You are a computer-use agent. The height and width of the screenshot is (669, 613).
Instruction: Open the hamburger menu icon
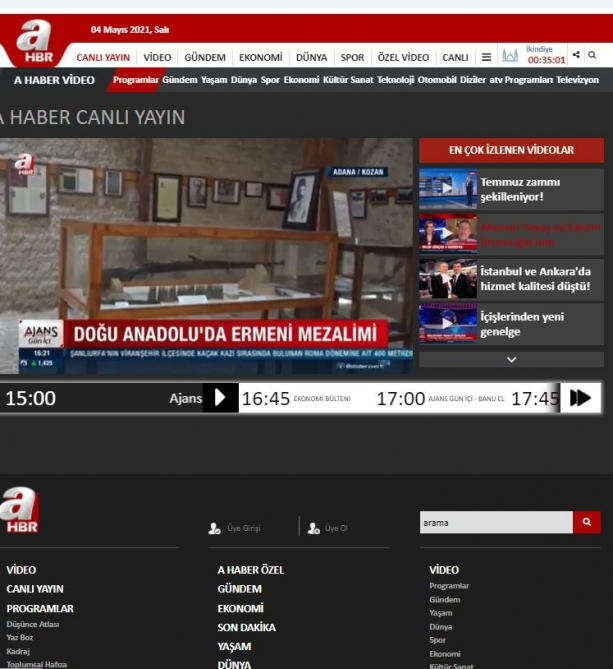tap(486, 57)
